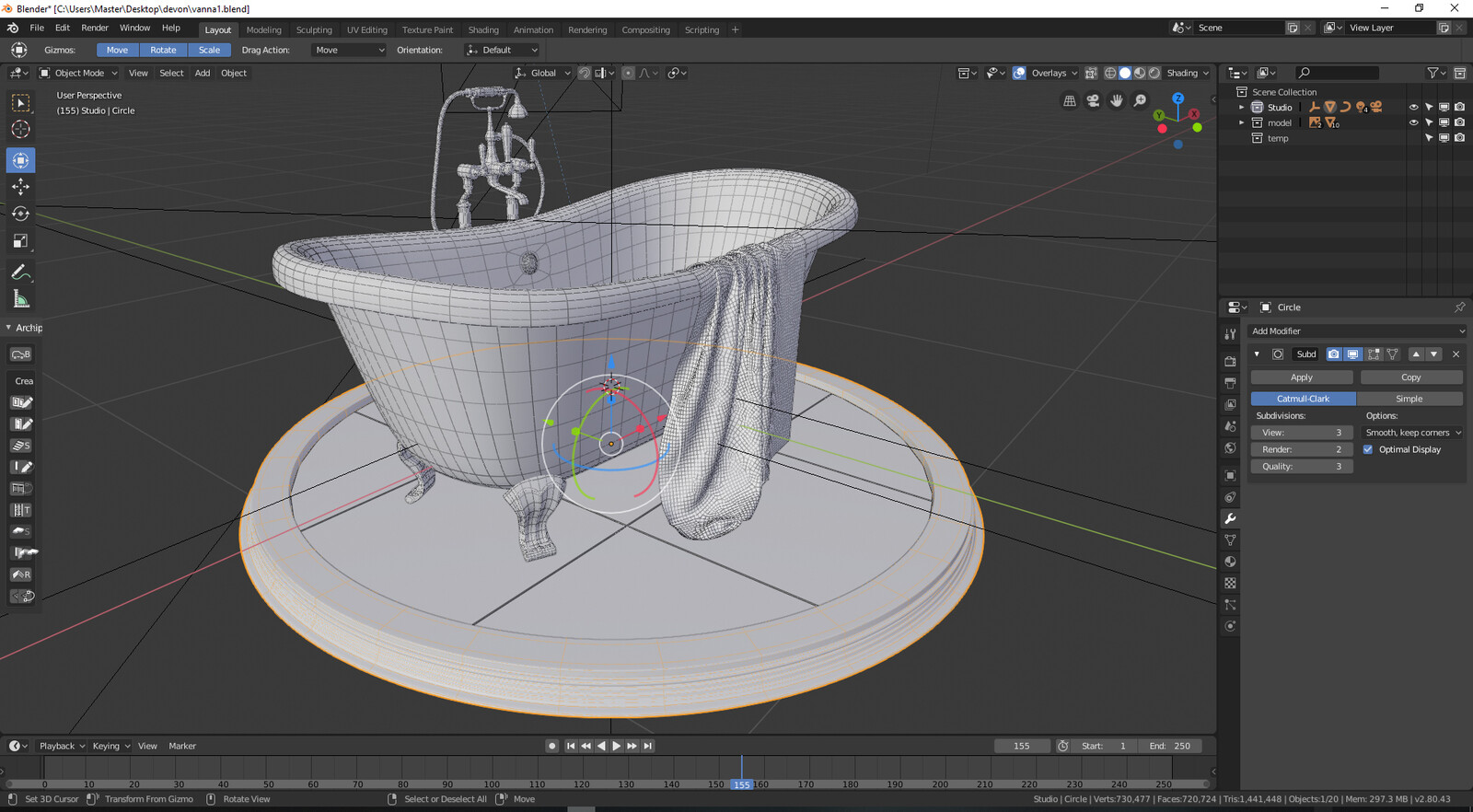Open the Shading options dropdown
This screenshot has height=812, width=1473.
(1188, 74)
